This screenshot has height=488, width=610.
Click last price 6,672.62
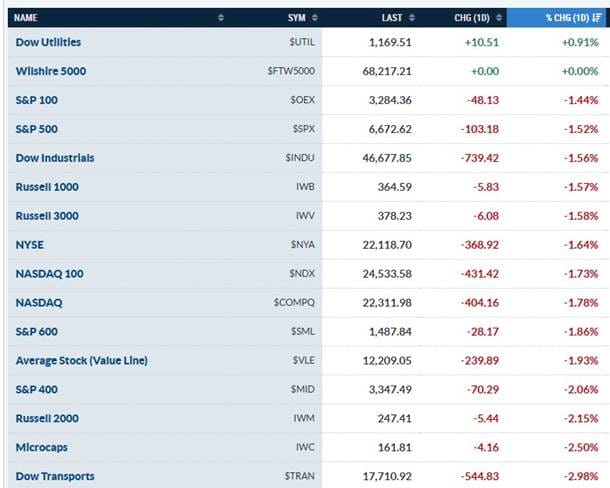390,129
